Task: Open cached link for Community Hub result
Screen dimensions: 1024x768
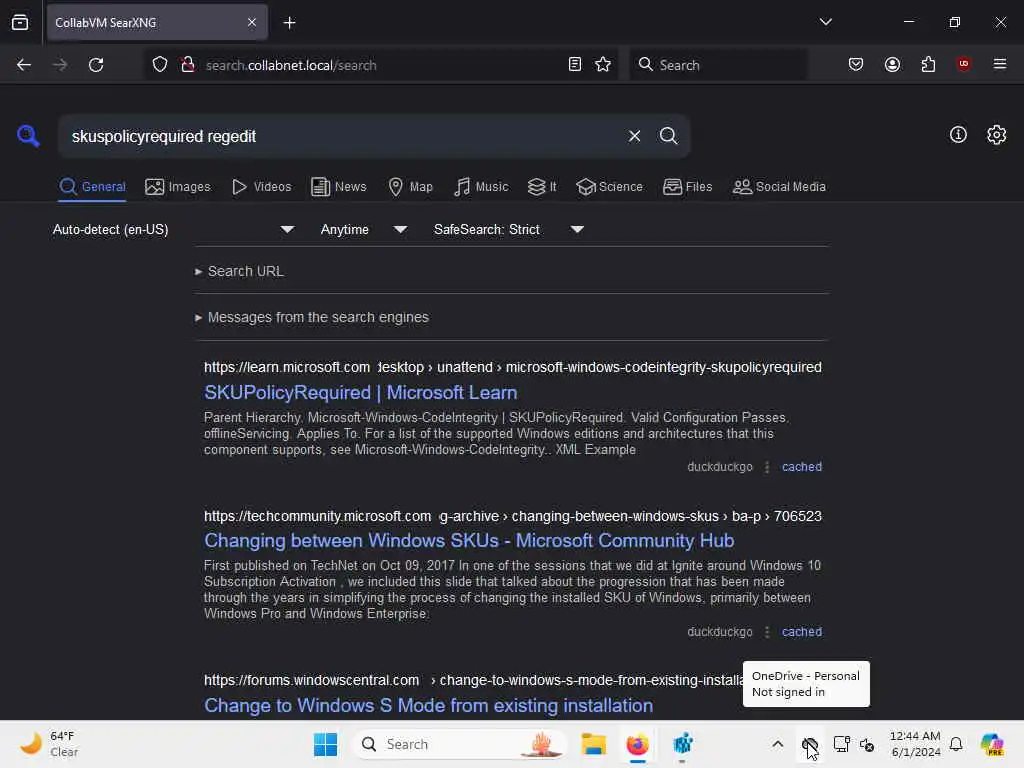Action: pos(801,632)
